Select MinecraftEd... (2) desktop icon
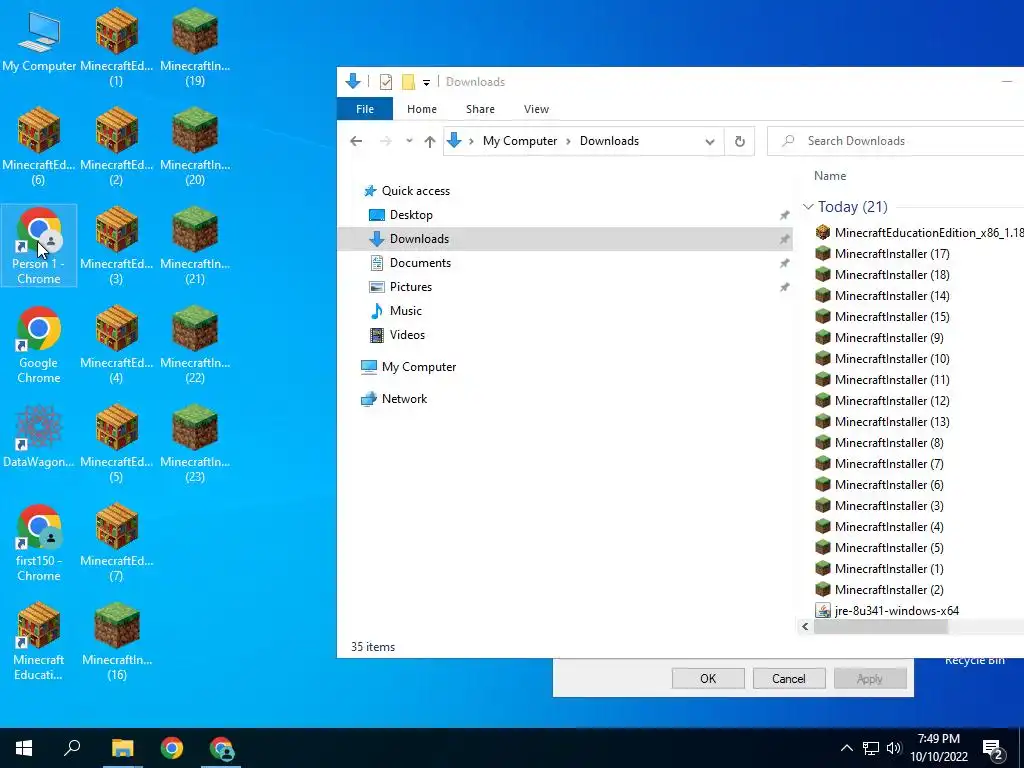The width and height of the screenshot is (1024, 768). click(116, 146)
